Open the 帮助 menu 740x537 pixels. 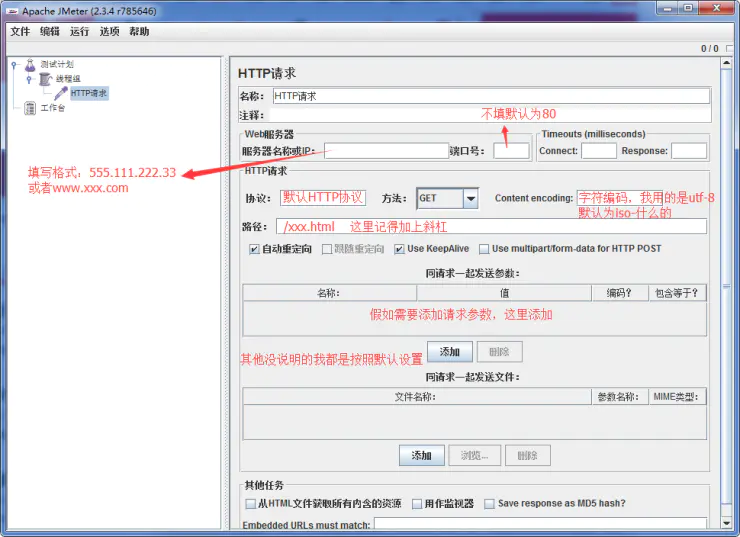point(139,32)
